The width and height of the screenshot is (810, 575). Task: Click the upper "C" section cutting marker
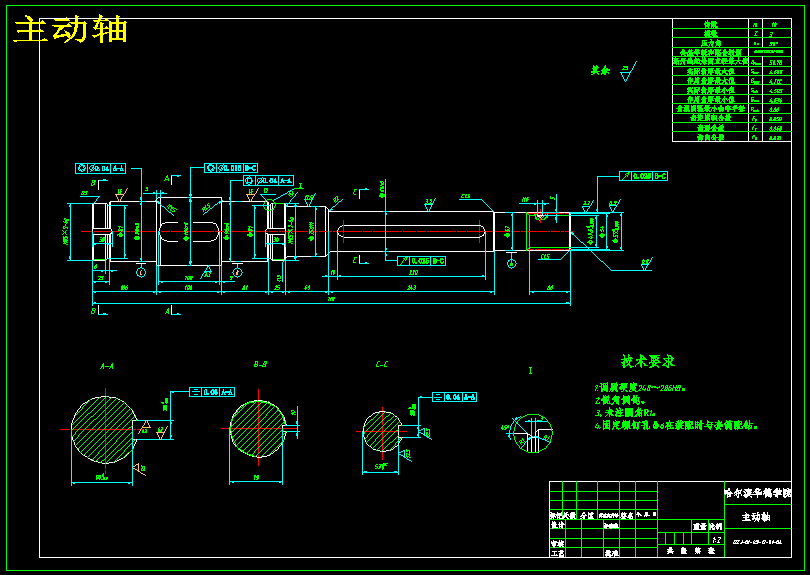[361, 193]
